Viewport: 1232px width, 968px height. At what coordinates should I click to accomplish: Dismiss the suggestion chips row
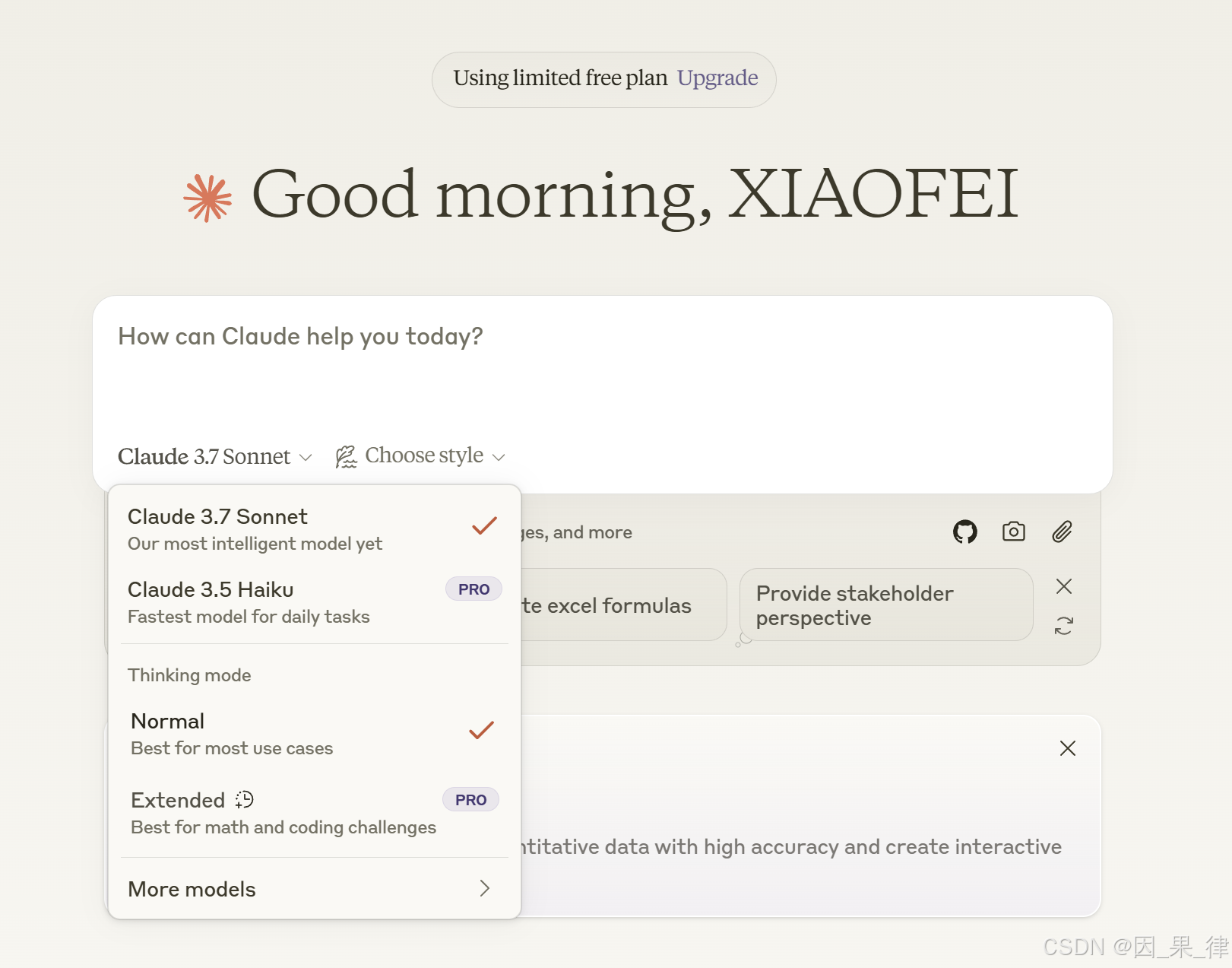(1063, 586)
